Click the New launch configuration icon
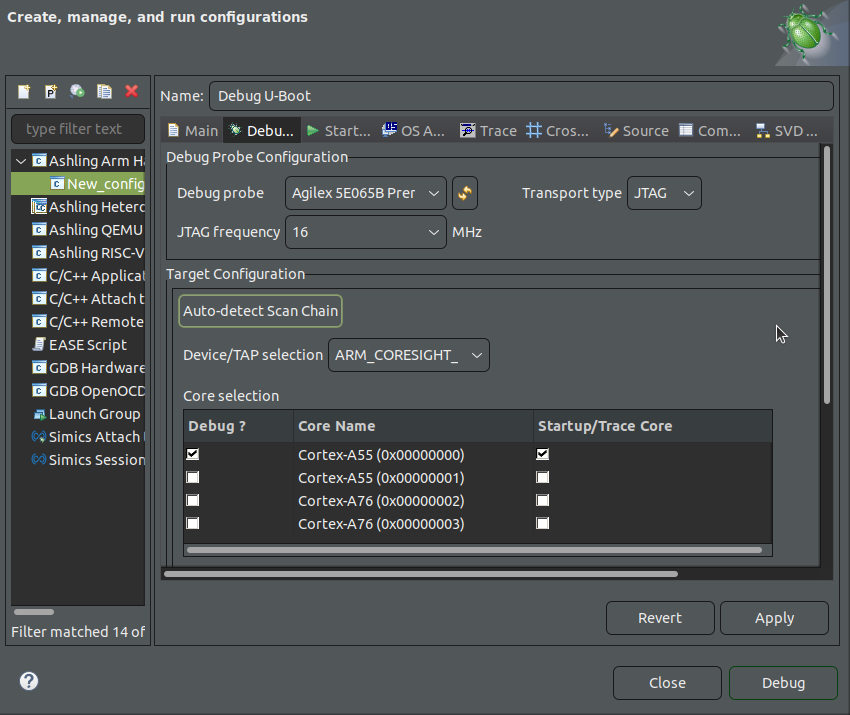This screenshot has height=715, width=850. point(25,92)
